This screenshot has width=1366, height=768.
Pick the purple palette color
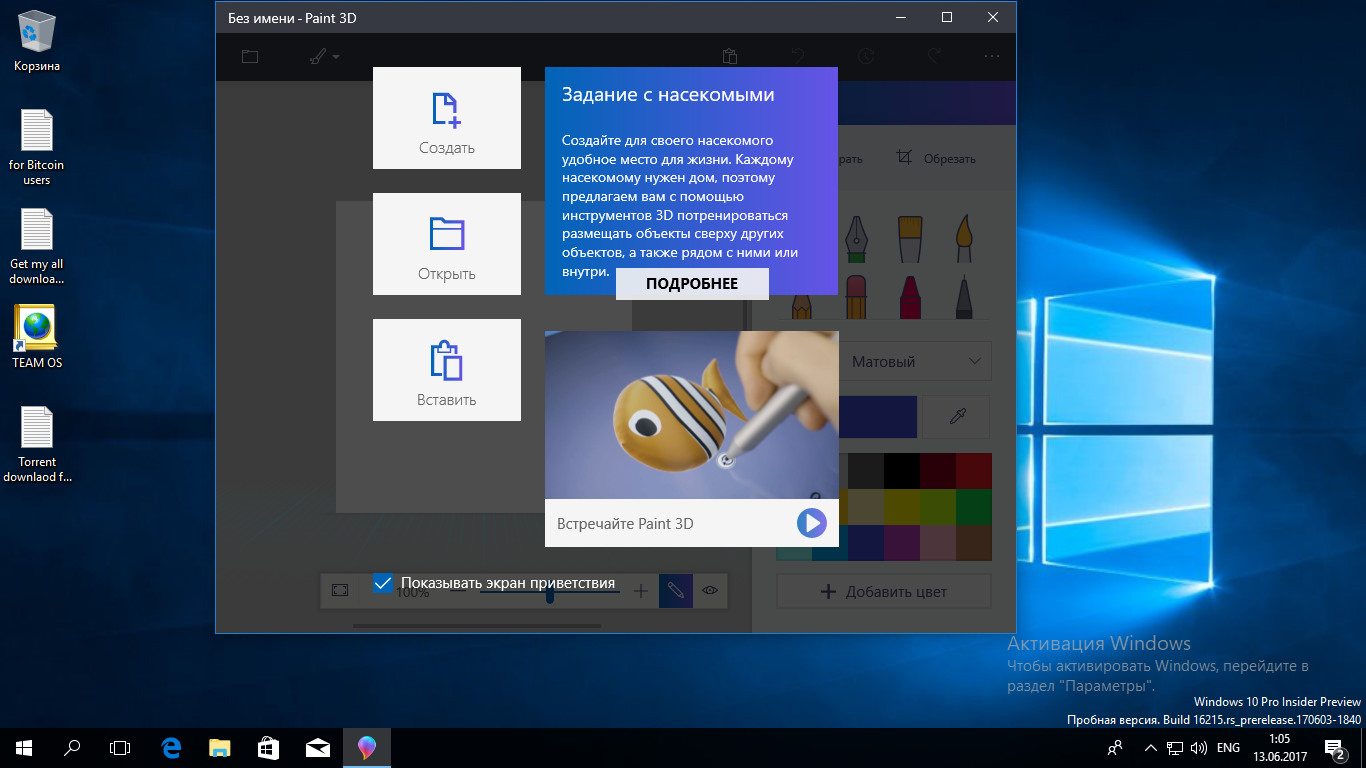[x=901, y=543]
